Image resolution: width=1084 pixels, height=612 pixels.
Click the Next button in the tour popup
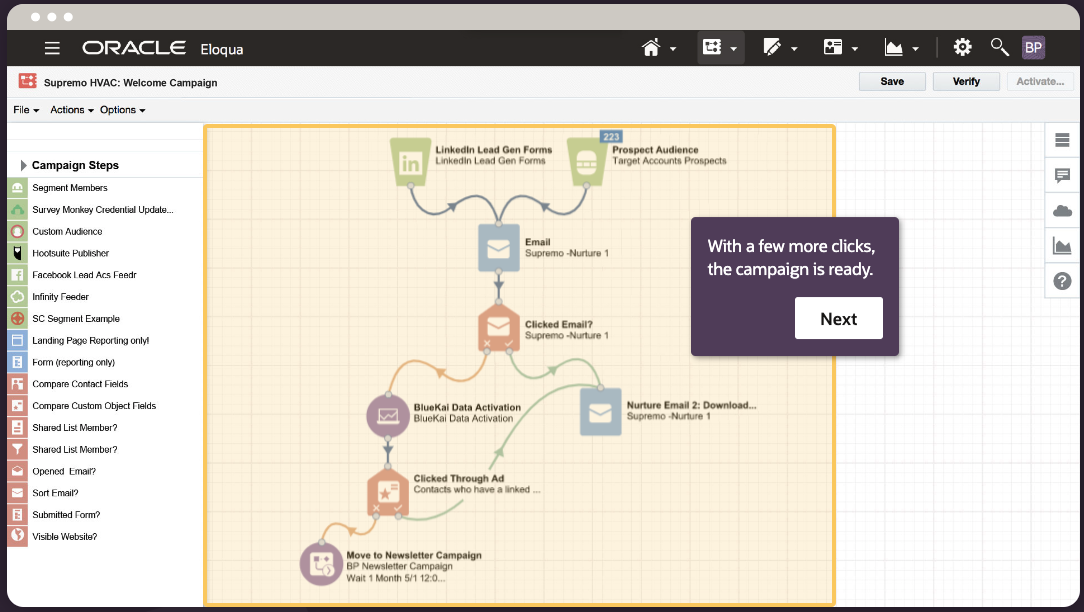click(838, 319)
